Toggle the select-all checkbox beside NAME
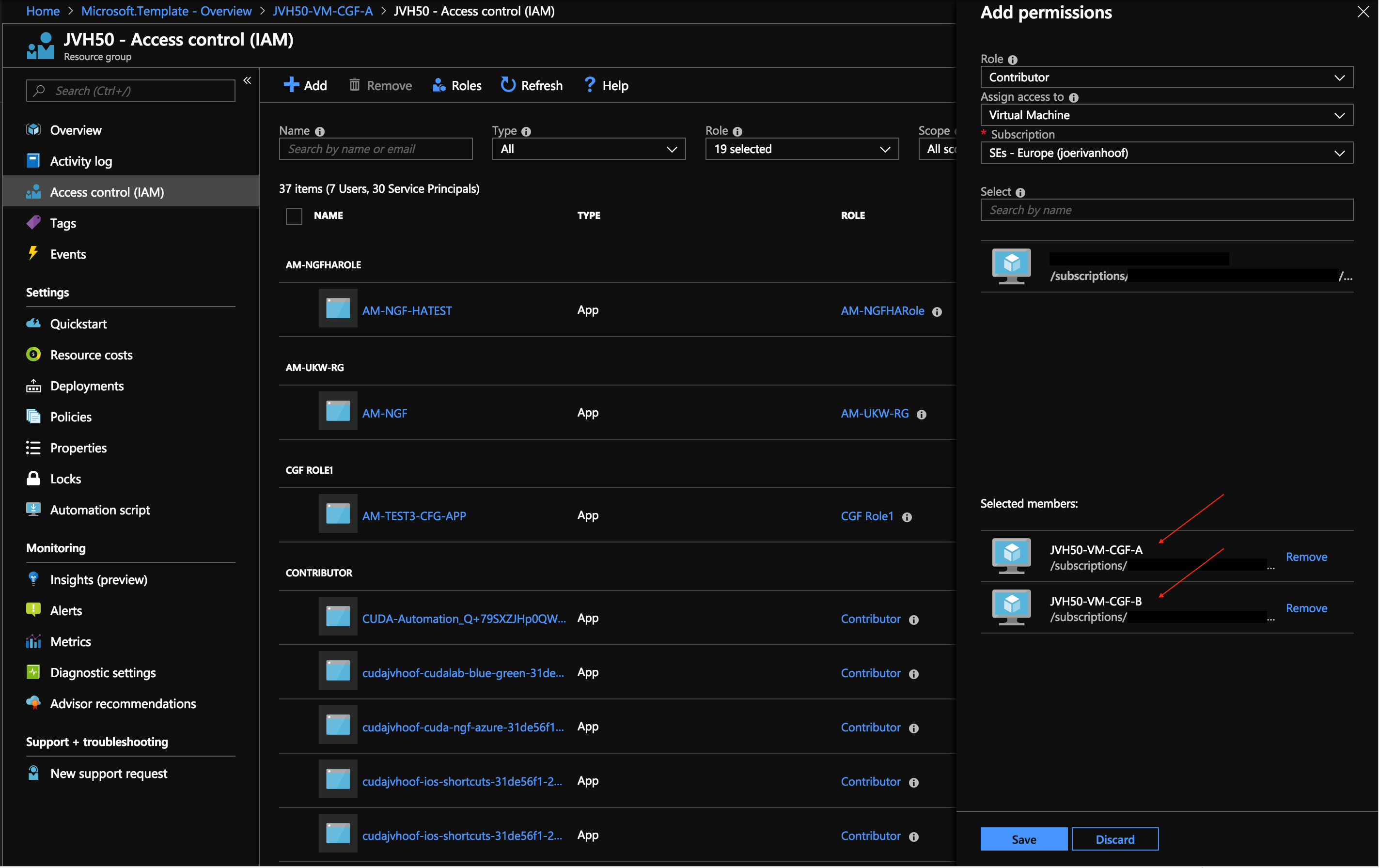The image size is (1379, 868). [294, 216]
